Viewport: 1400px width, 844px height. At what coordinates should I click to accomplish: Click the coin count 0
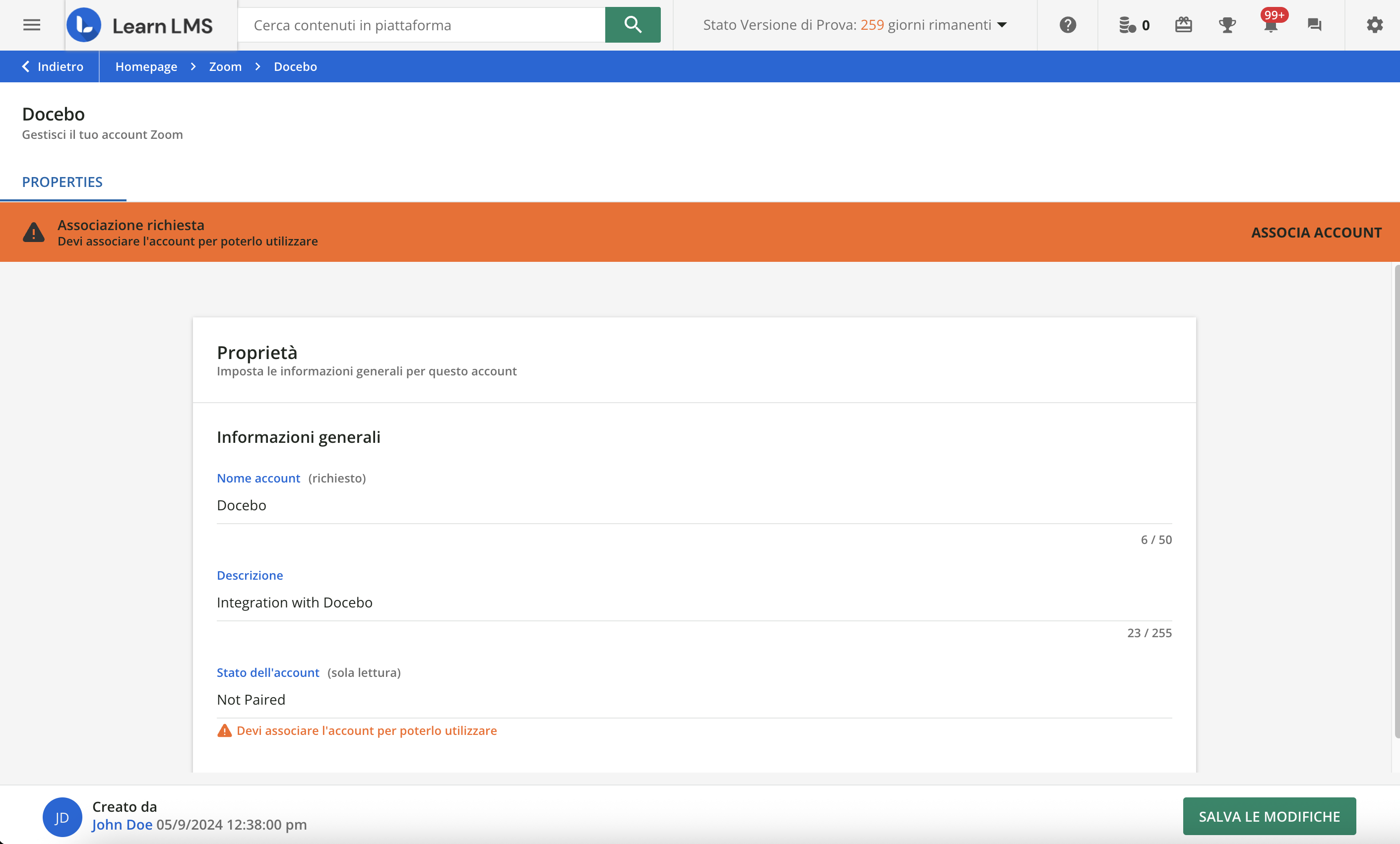(1145, 26)
